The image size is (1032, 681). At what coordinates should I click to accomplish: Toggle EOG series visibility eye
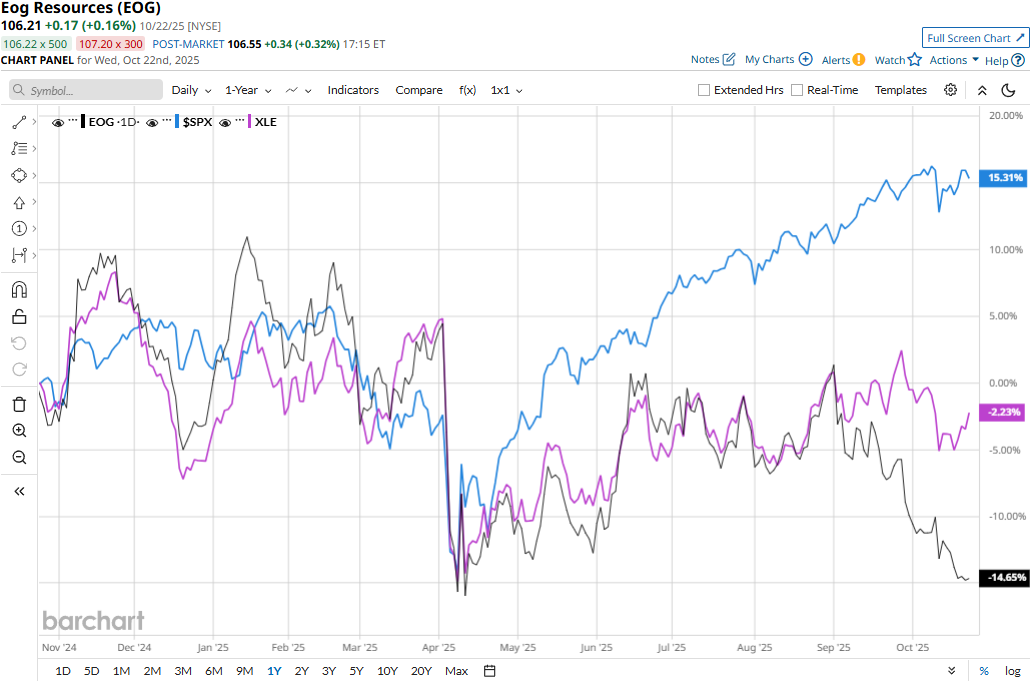(58, 123)
